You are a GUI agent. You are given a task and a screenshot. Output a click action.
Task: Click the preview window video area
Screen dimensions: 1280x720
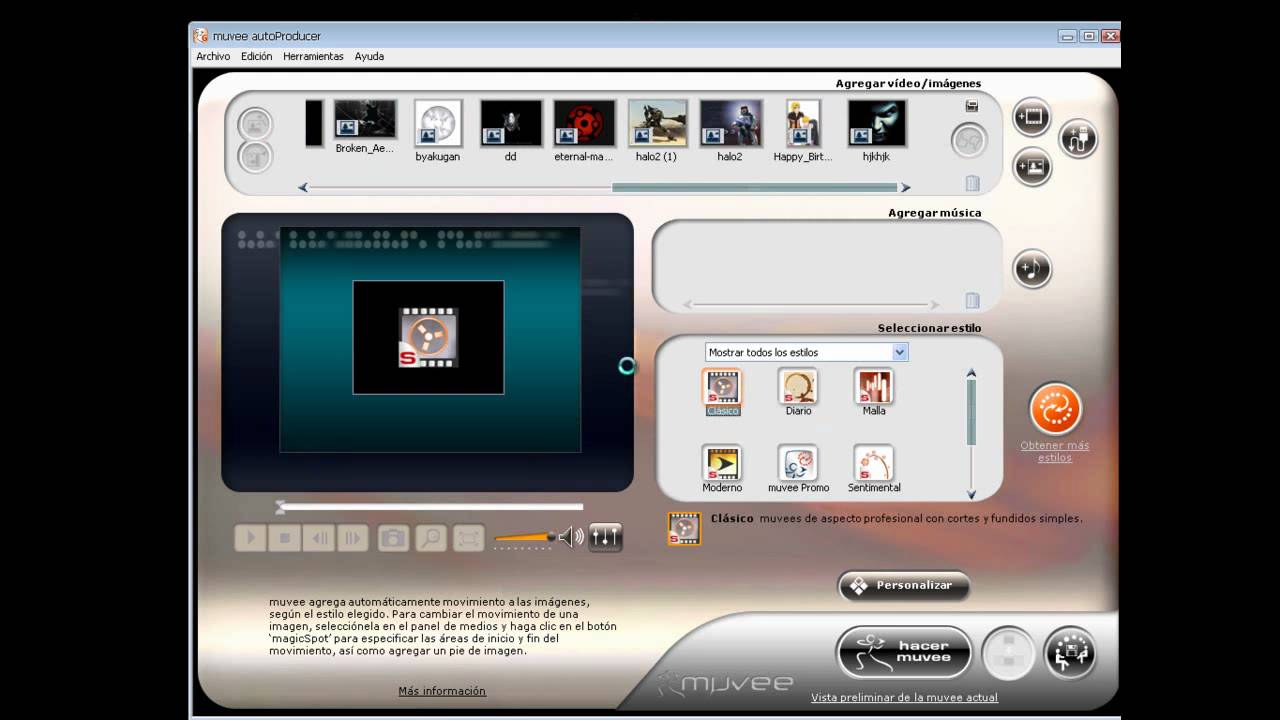click(x=430, y=340)
